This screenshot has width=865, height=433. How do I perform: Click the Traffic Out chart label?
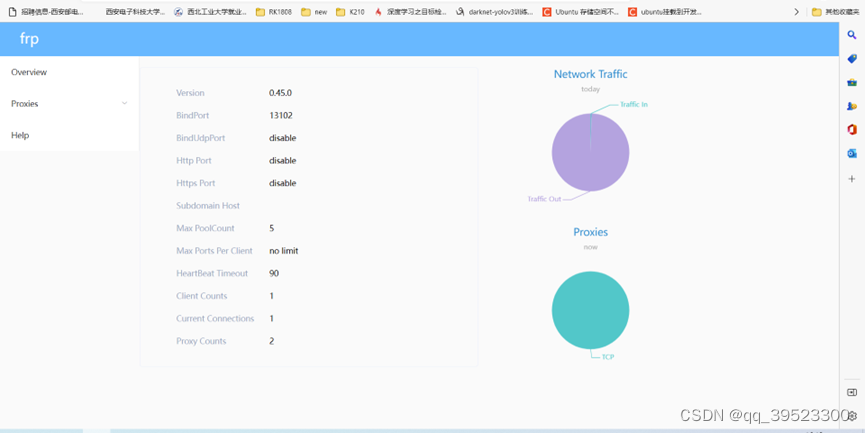(544, 199)
